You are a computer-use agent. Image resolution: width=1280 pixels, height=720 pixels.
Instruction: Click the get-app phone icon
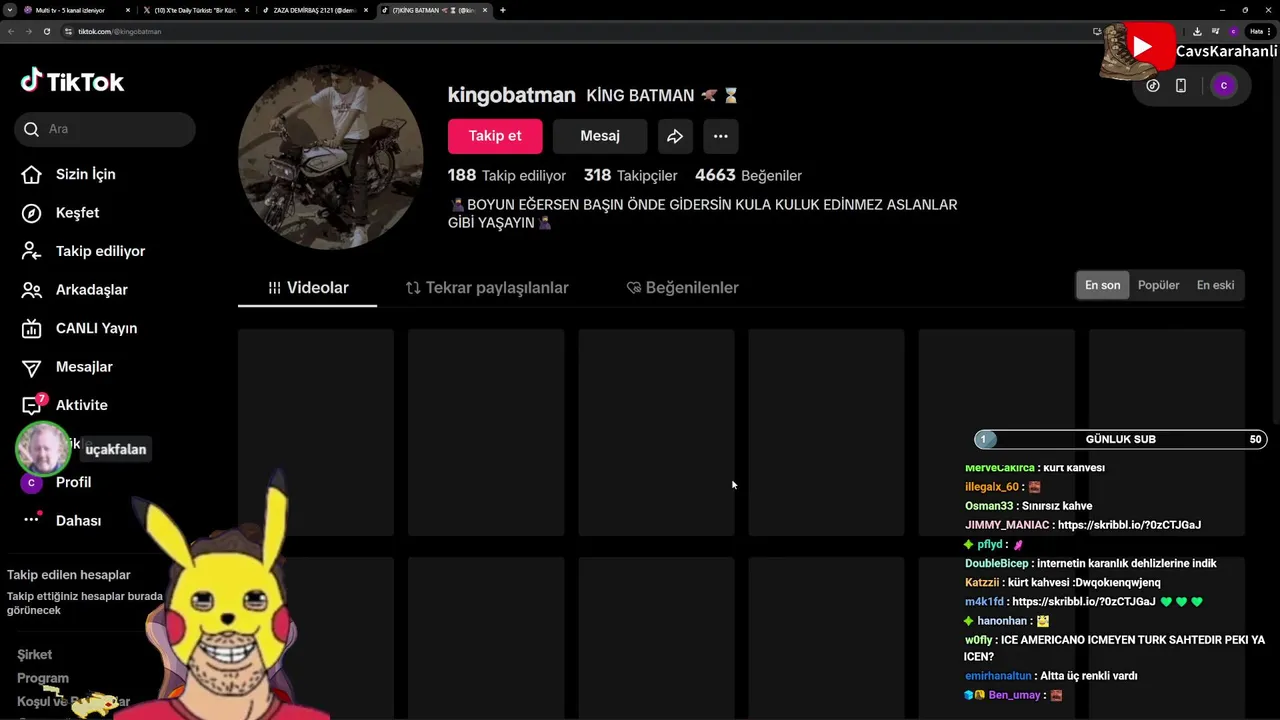click(x=1181, y=86)
